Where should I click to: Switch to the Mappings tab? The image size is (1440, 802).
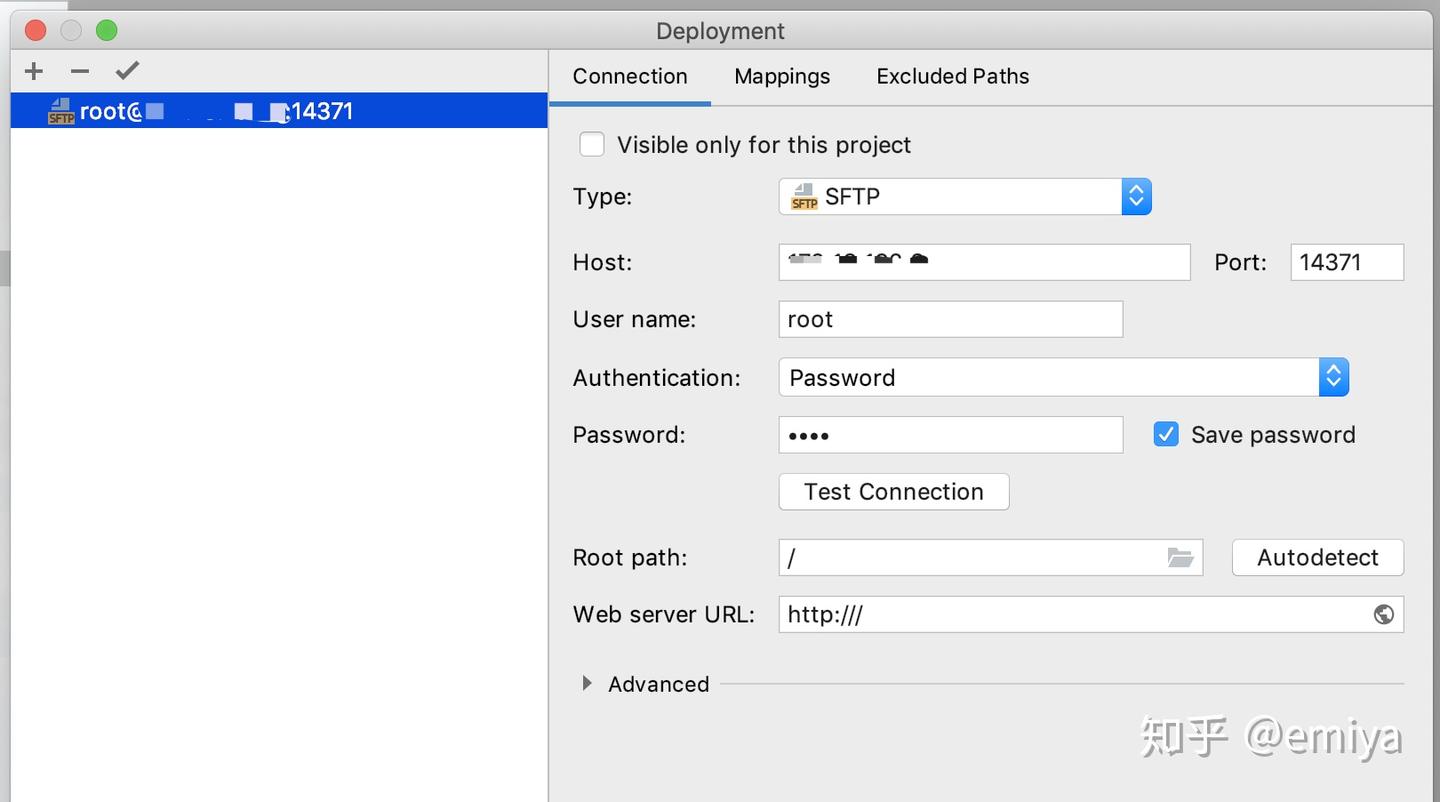[x=782, y=77]
